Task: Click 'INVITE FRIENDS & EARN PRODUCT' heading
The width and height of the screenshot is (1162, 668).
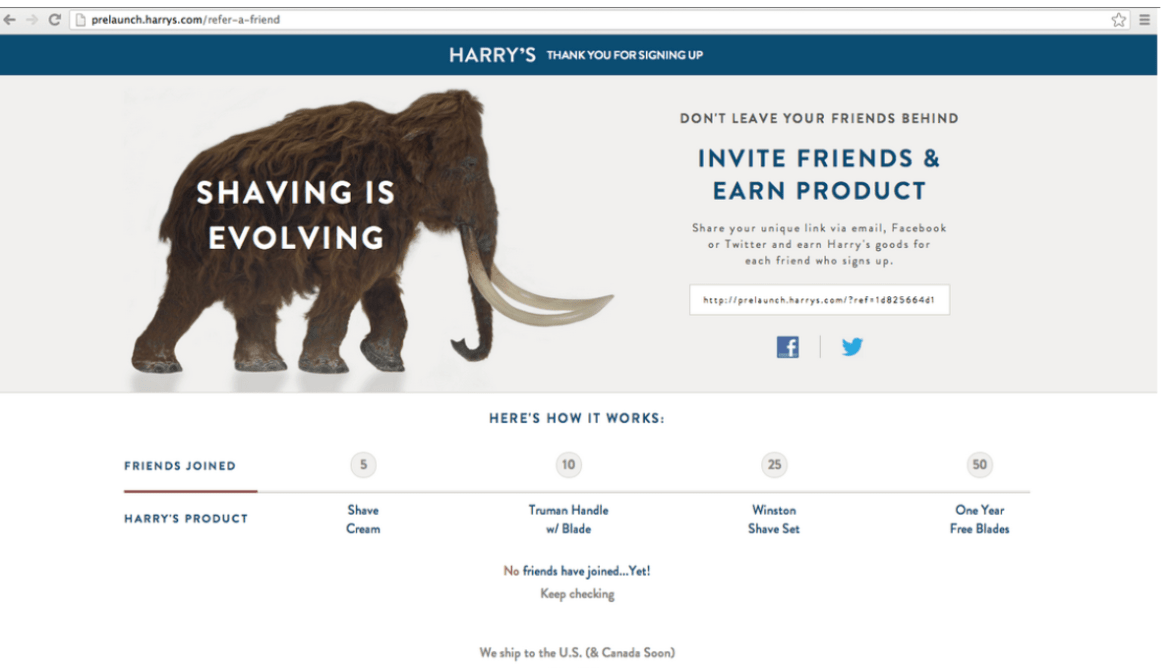Action: 819,174
